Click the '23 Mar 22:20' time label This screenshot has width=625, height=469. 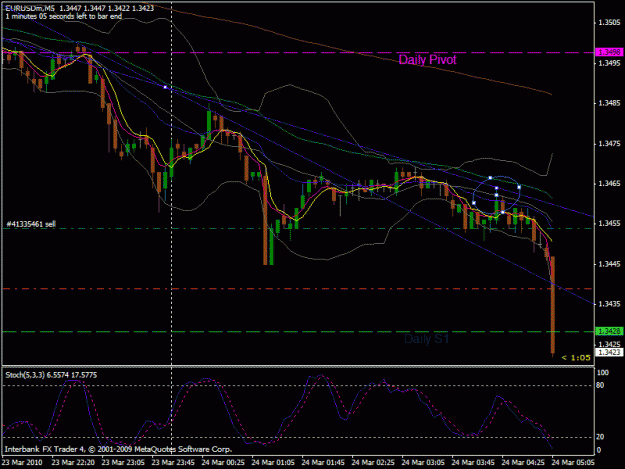(x=73, y=462)
